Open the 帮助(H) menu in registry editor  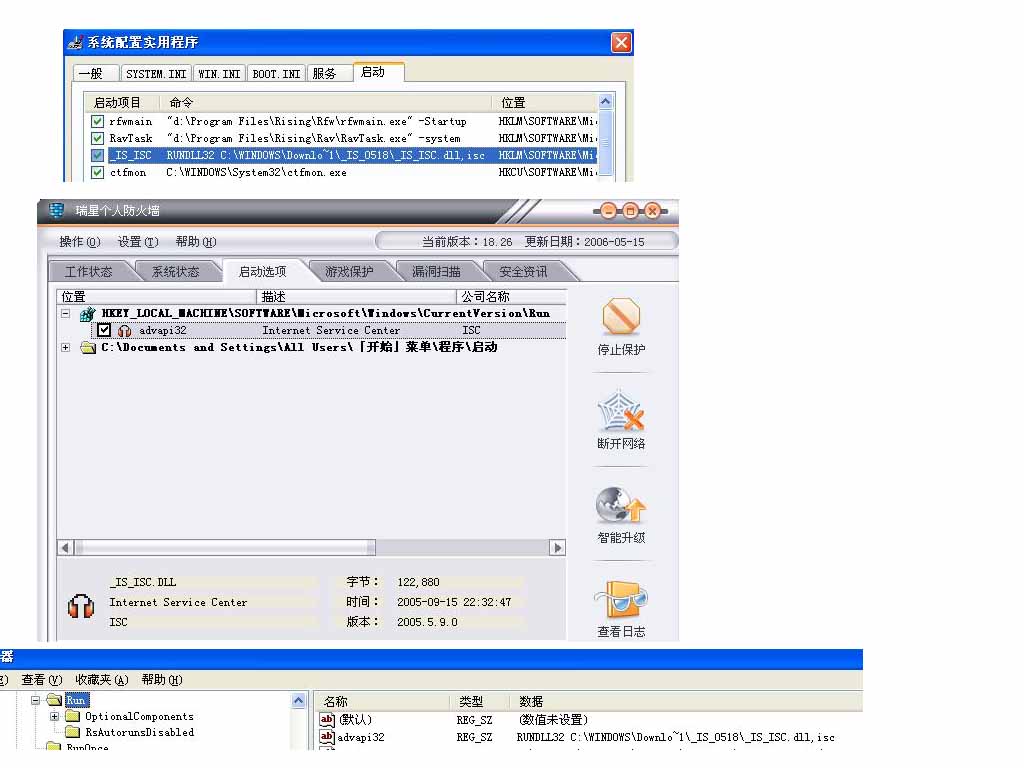(x=162, y=680)
